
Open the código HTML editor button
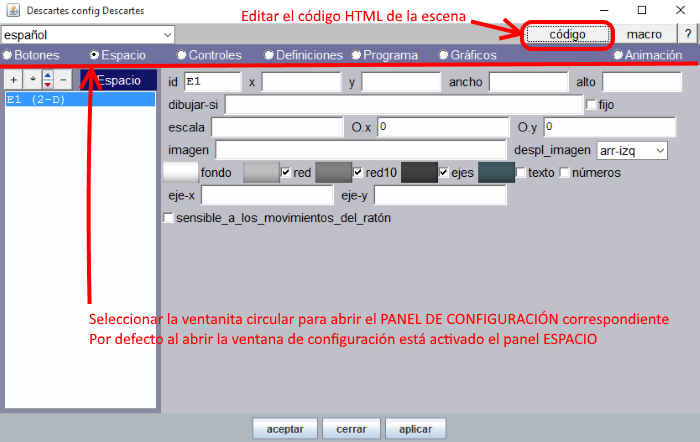click(x=567, y=34)
